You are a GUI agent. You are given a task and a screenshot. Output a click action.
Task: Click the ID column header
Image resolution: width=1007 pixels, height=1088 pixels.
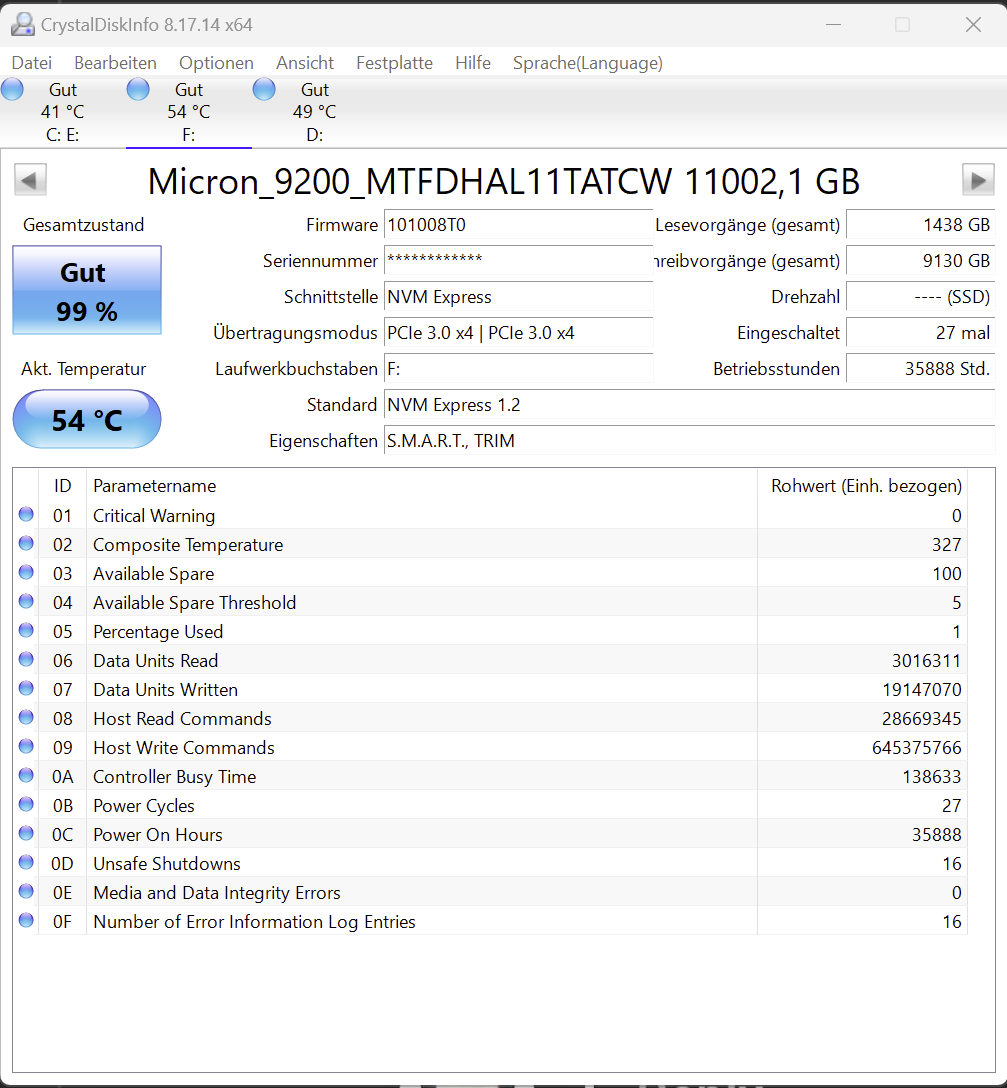point(62,486)
